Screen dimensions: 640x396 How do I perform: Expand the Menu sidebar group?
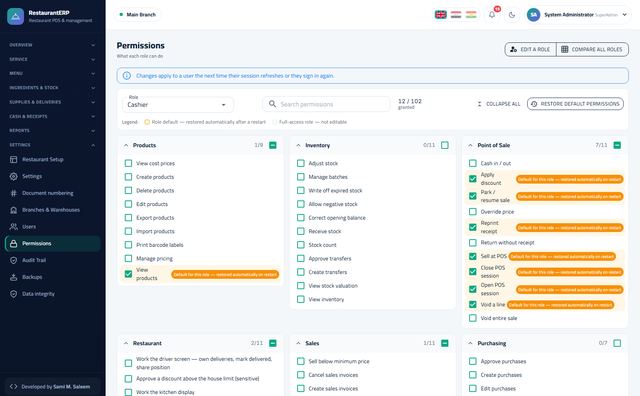[52, 73]
